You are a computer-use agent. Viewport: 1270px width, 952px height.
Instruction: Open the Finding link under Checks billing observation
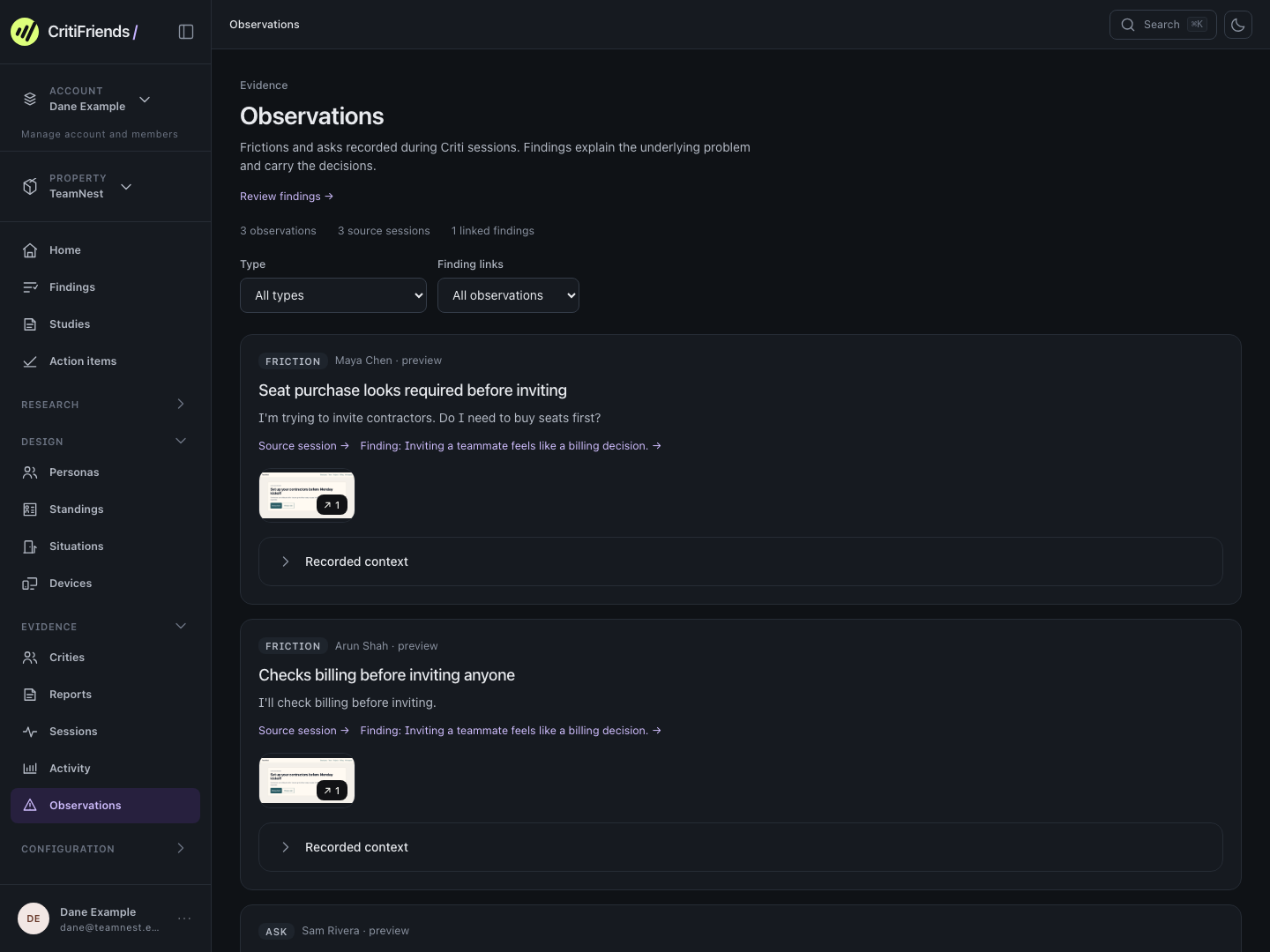pyautogui.click(x=511, y=731)
